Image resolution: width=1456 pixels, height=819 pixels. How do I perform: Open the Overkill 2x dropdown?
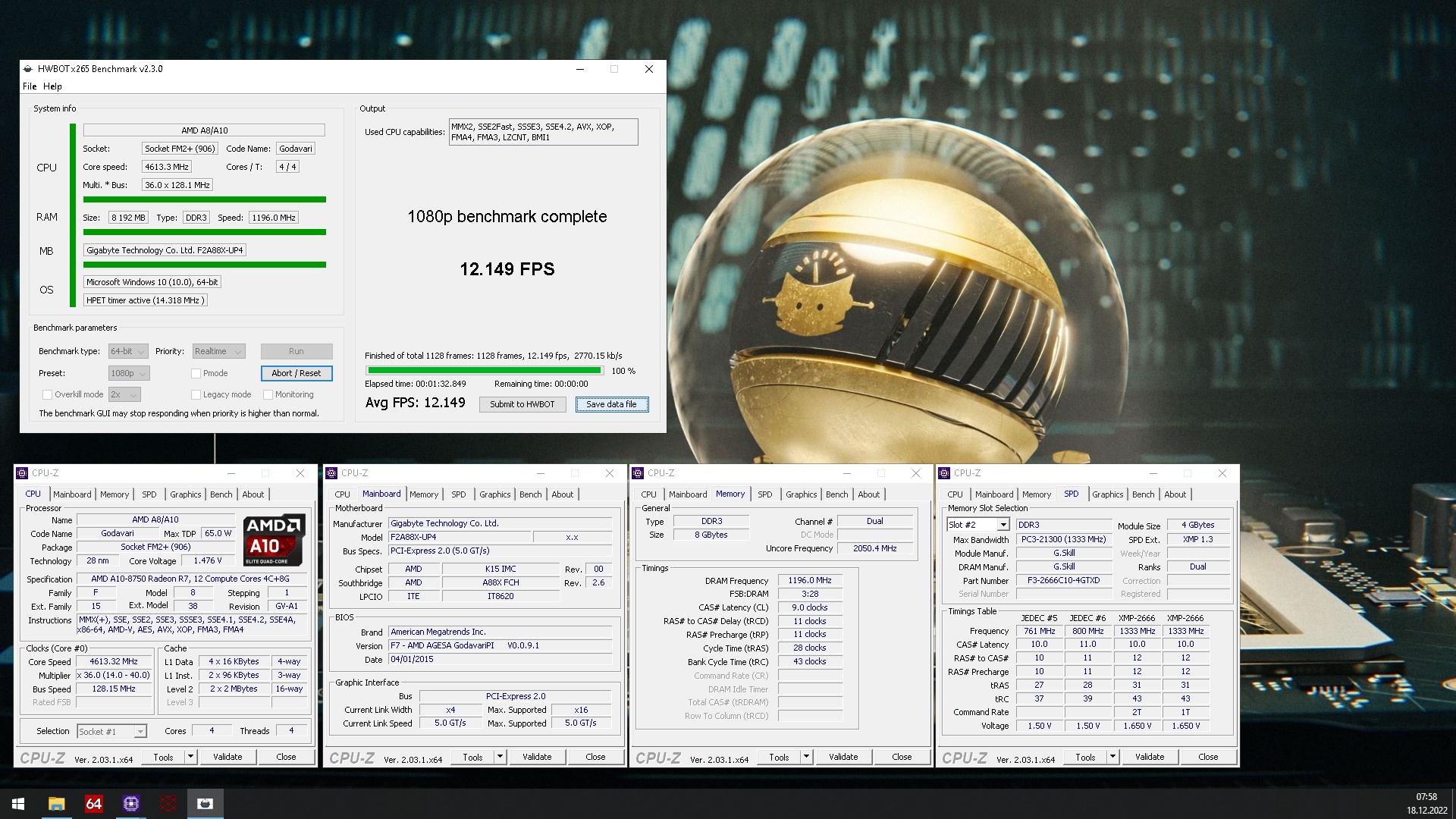124,394
